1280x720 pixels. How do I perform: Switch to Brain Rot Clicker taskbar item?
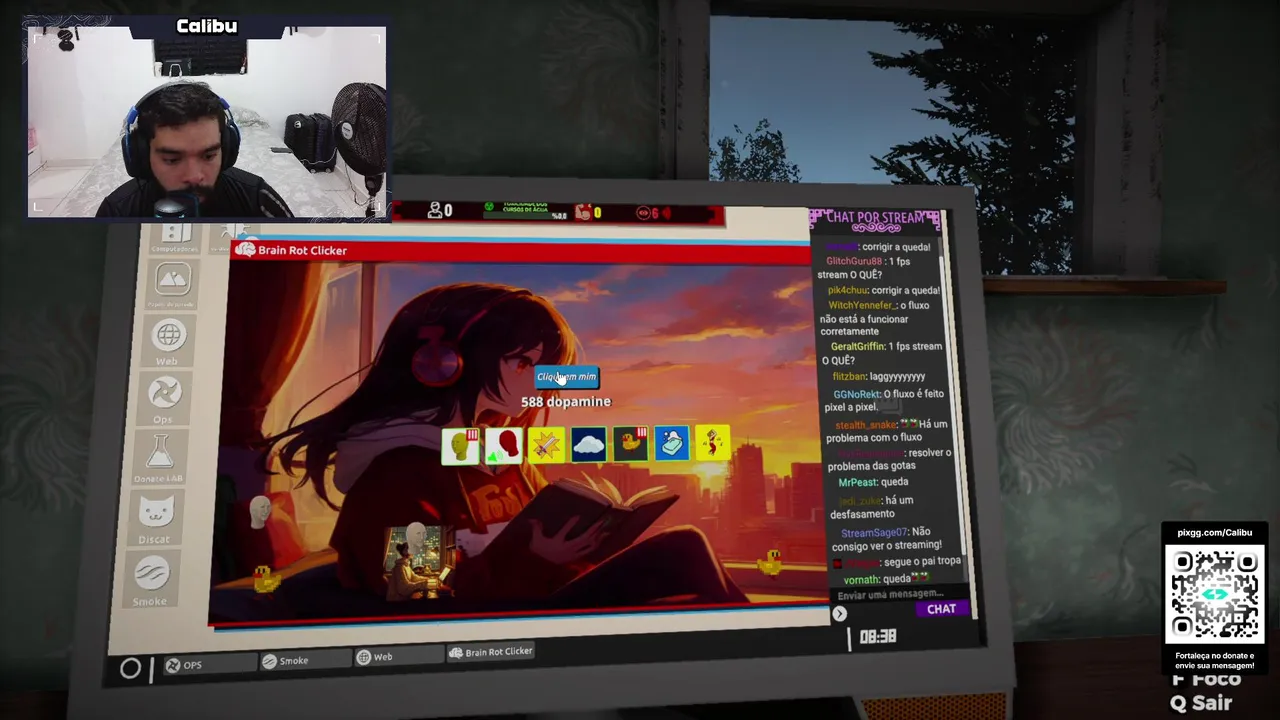[x=490, y=652]
